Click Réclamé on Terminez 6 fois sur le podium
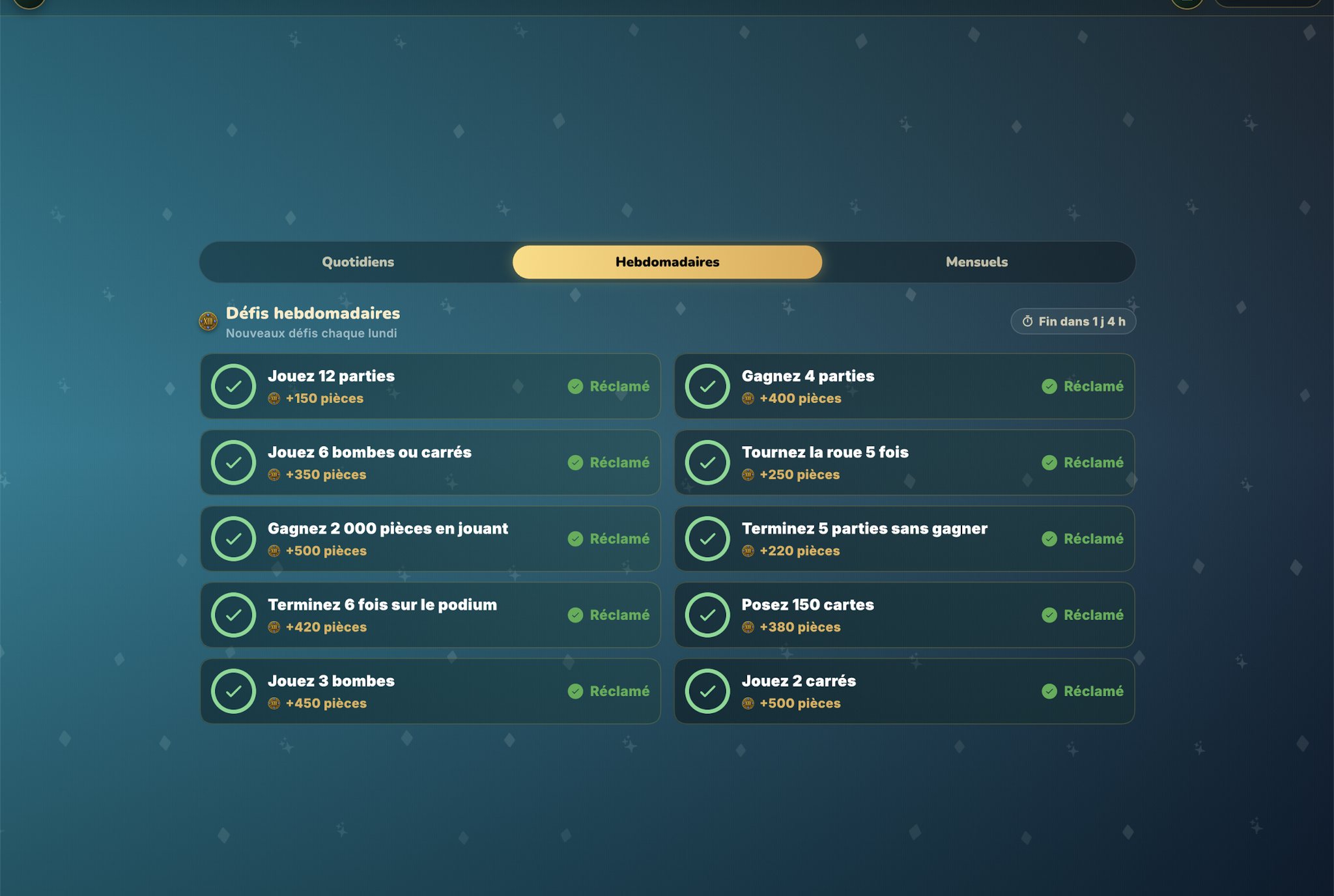 (608, 615)
